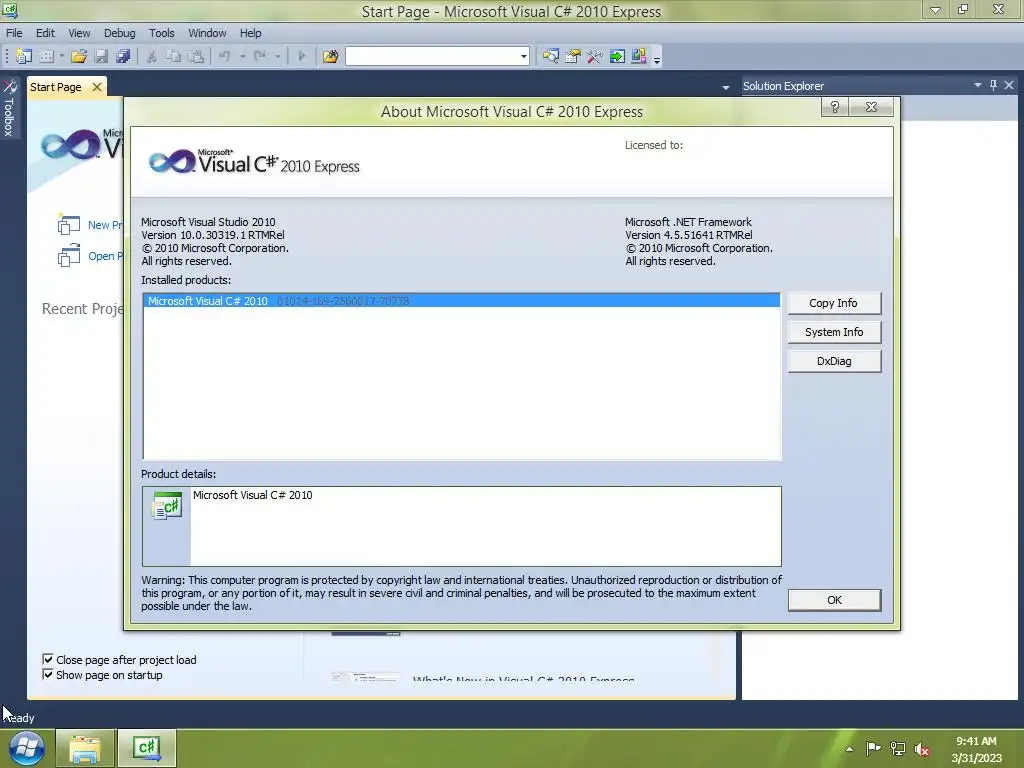
Task: Click the C# product details icon
Action: [166, 507]
